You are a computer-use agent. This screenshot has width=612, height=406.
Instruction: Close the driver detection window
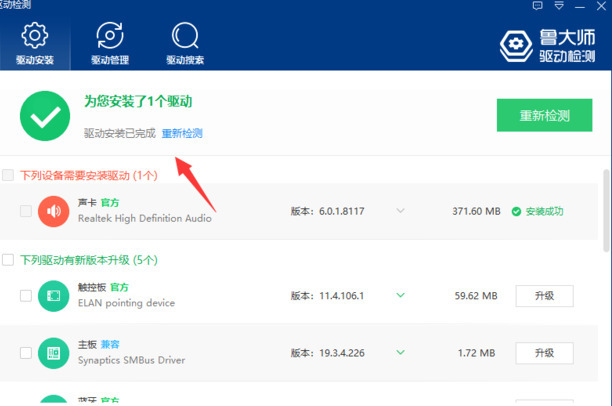click(x=601, y=6)
